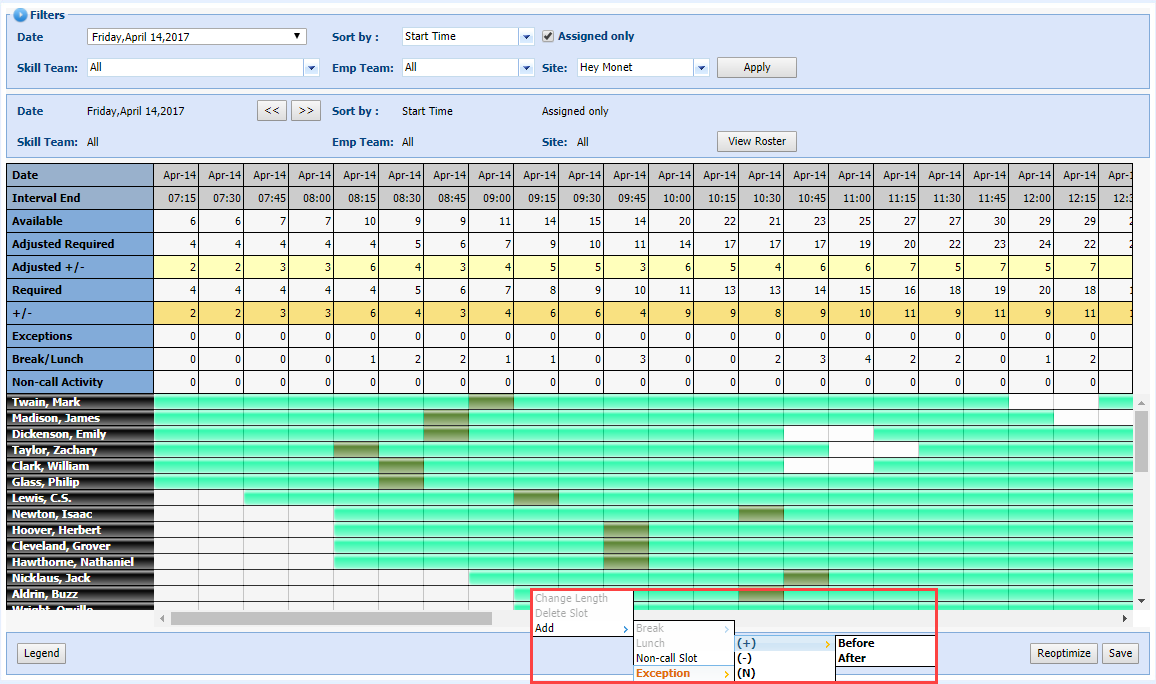The width and height of the screenshot is (1156, 684).
Task: Click the Reoptimize button
Action: point(1063,653)
